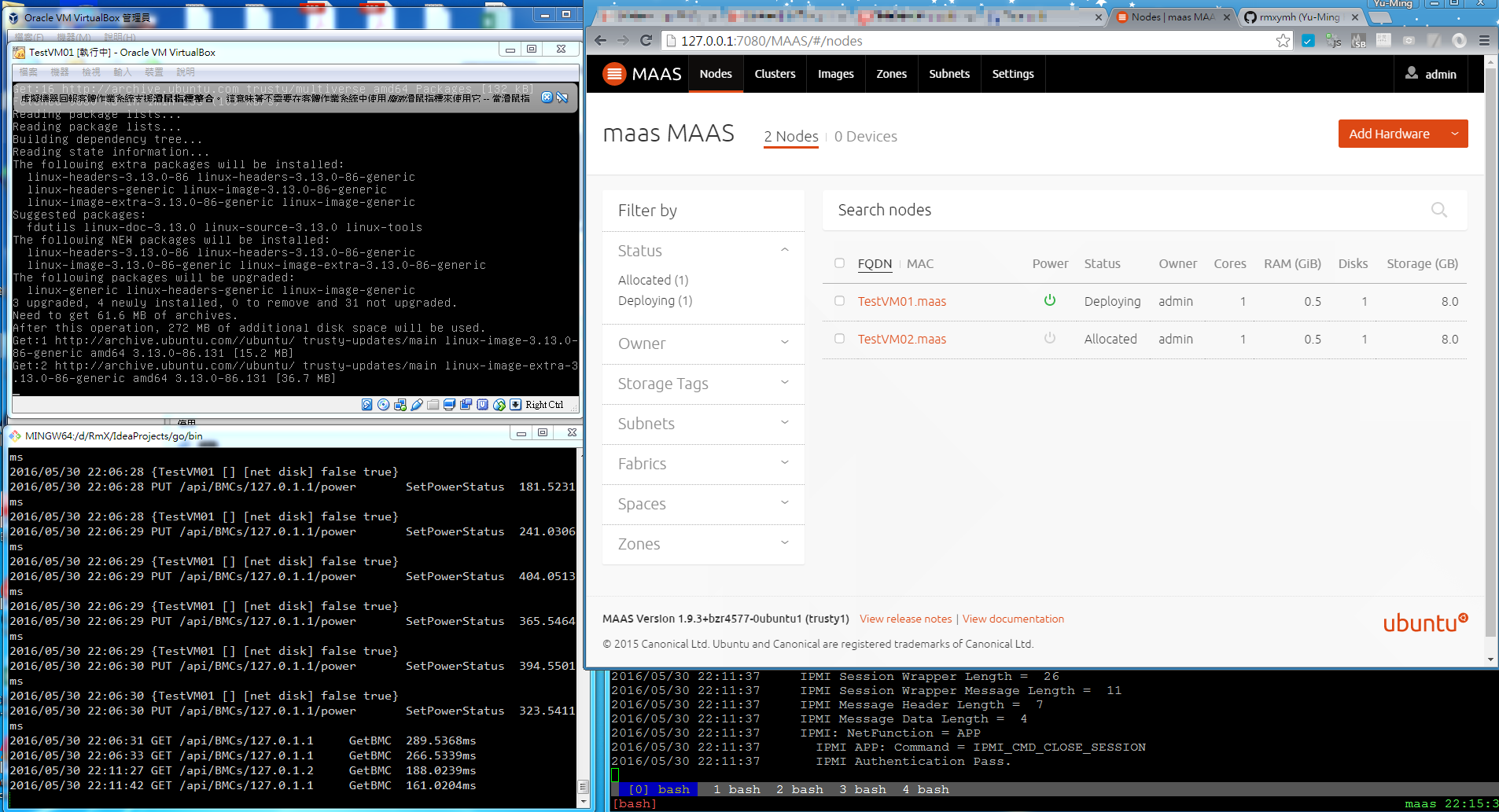
Task: Switch to the 0 Devices tab
Action: (865, 137)
